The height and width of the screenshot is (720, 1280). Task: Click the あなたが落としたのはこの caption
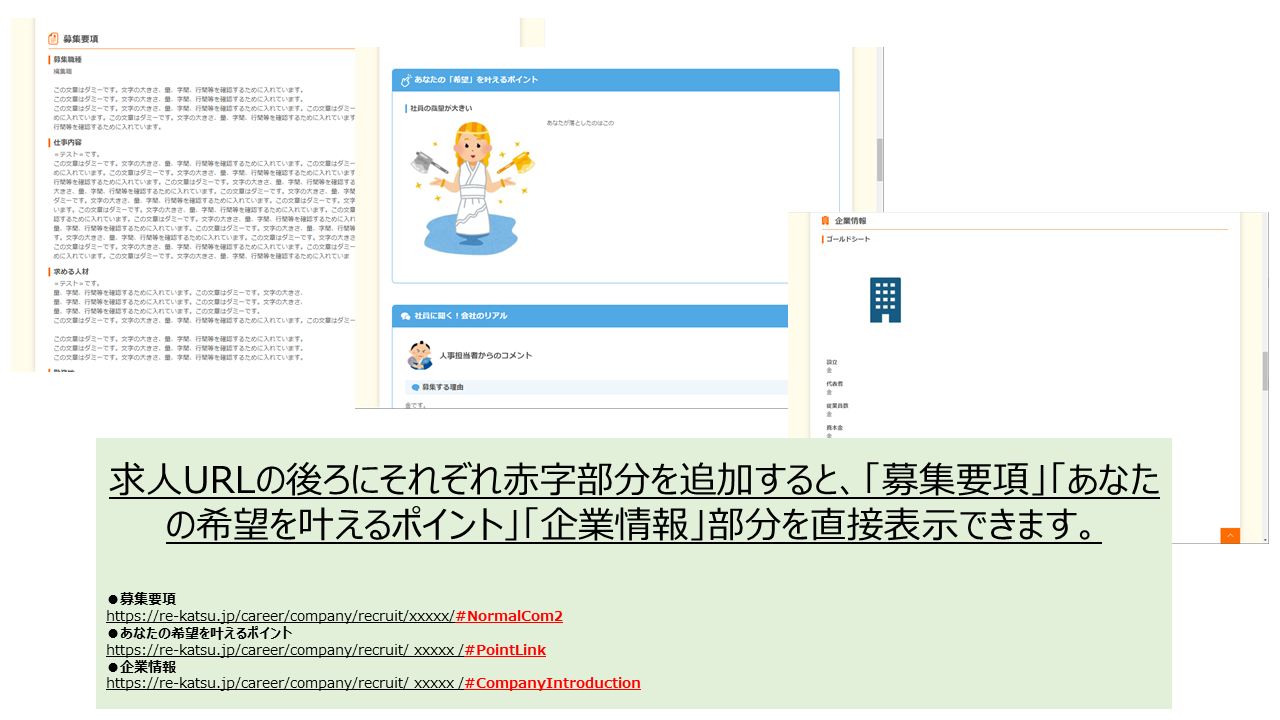581,123
